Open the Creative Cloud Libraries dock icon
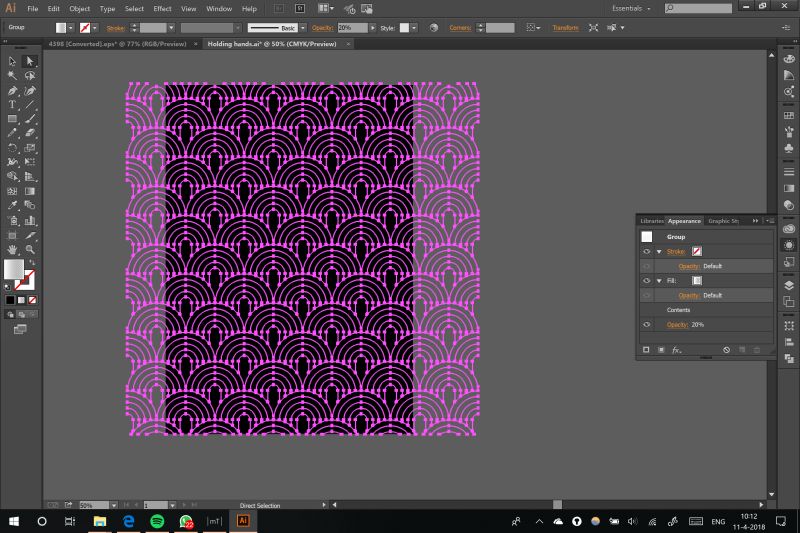 (789, 229)
